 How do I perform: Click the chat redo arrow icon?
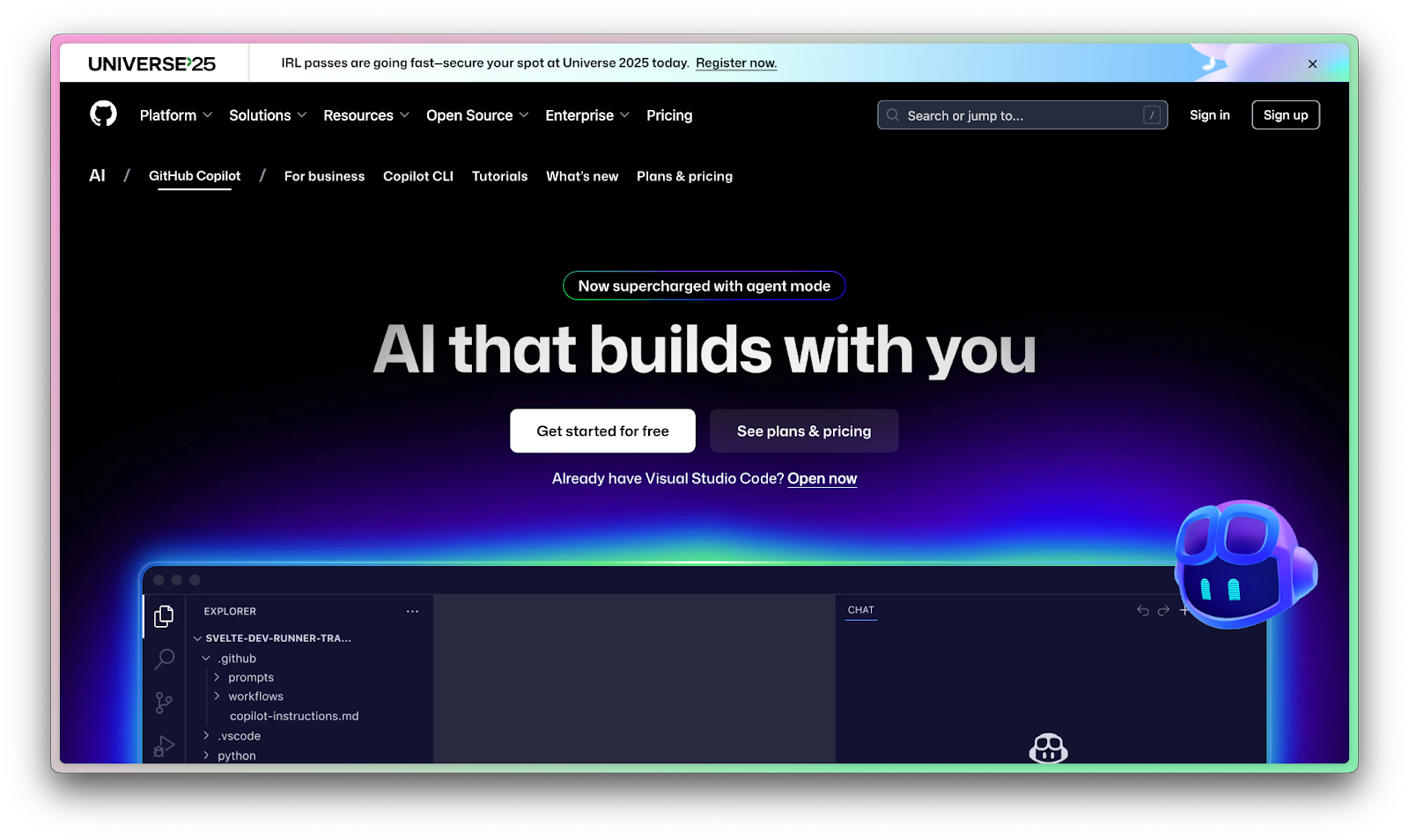tap(1163, 610)
